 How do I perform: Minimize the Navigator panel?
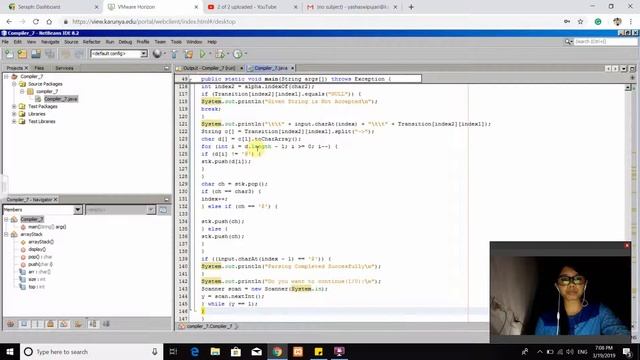coord(167,199)
